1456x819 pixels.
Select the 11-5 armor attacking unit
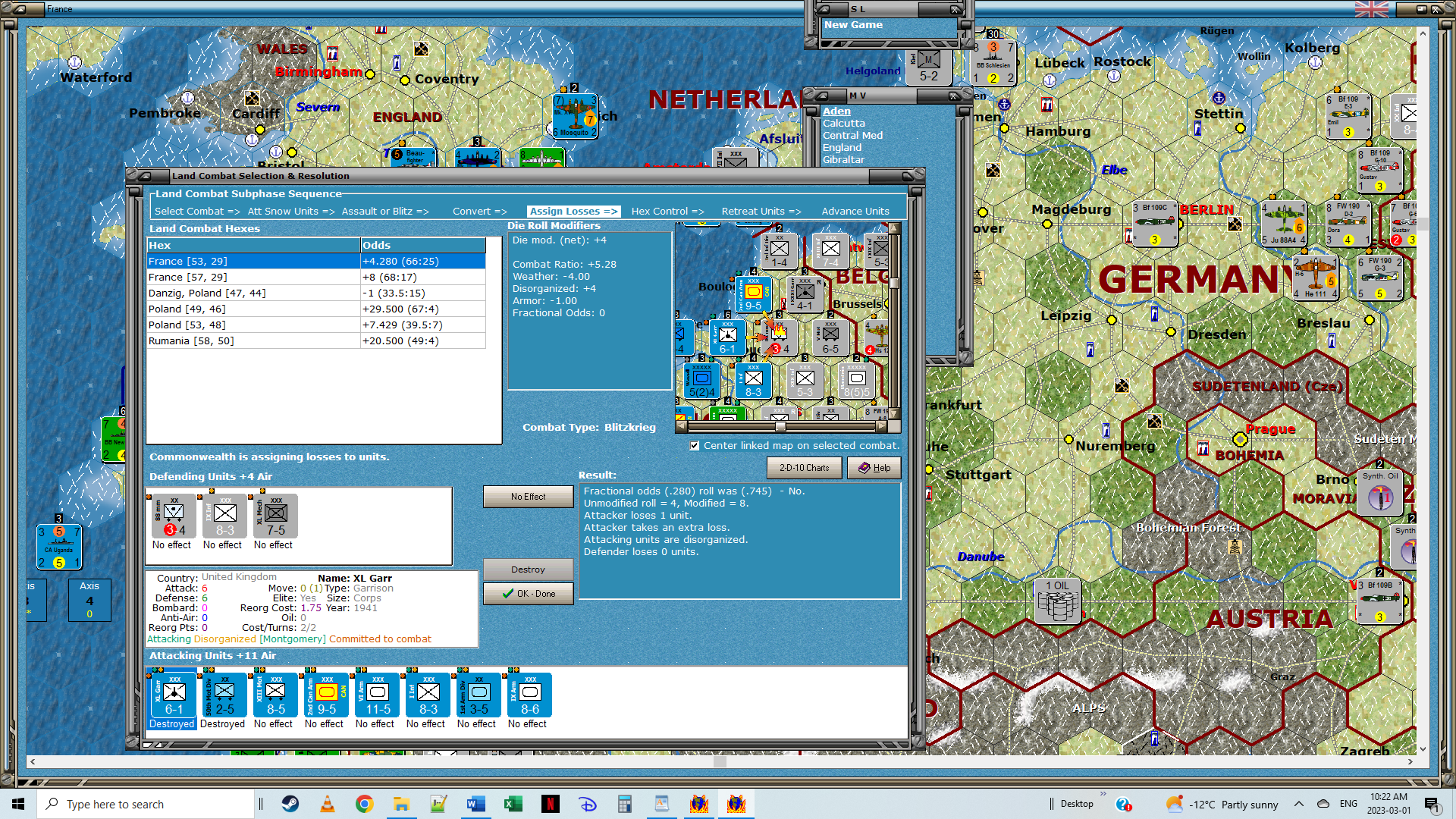[377, 695]
